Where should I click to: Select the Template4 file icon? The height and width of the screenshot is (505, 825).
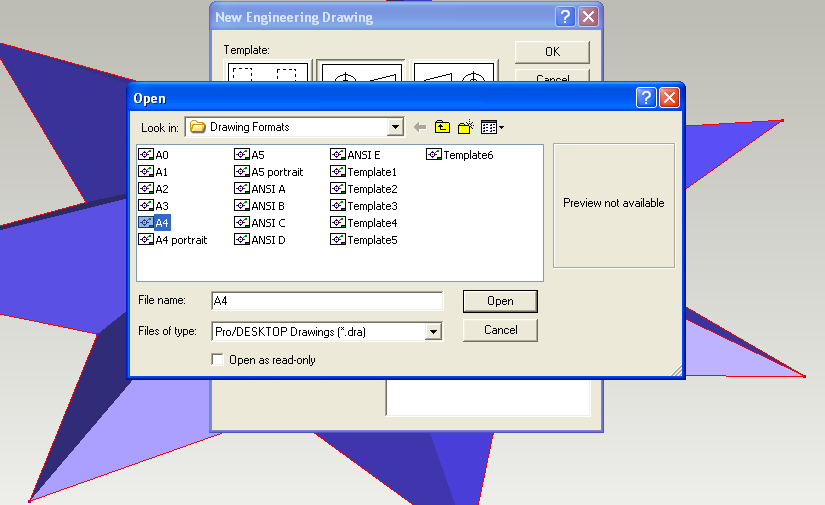pos(338,223)
